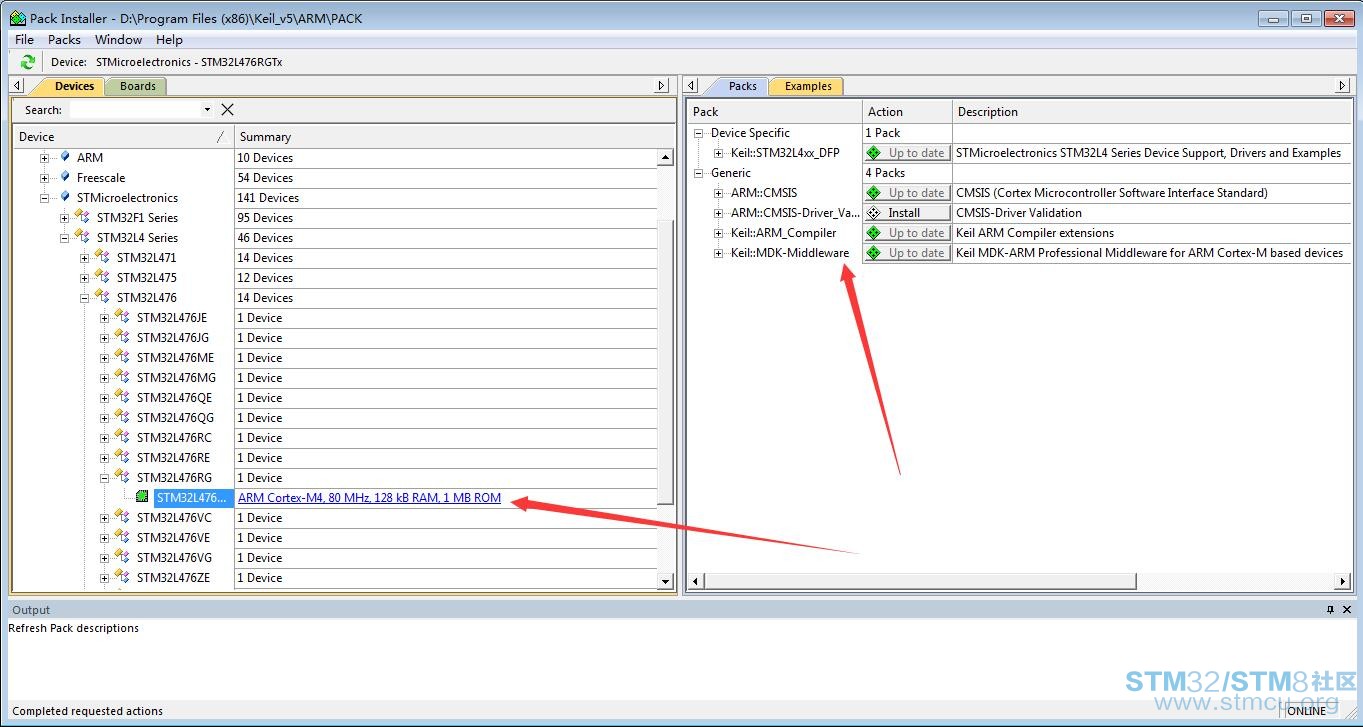Viewport: 1363px width, 727px height.
Task: Expand the Freescale vendor node
Action: [x=45, y=178]
